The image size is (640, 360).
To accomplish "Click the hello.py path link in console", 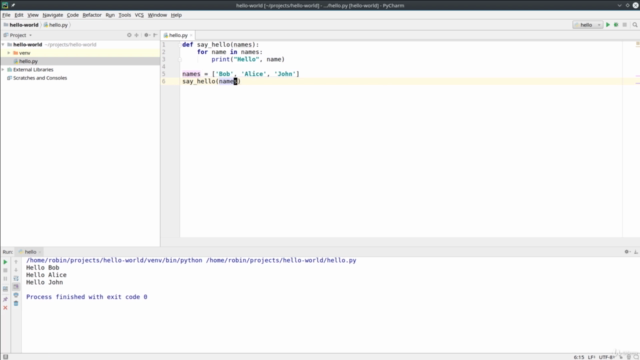I will point(281,260).
